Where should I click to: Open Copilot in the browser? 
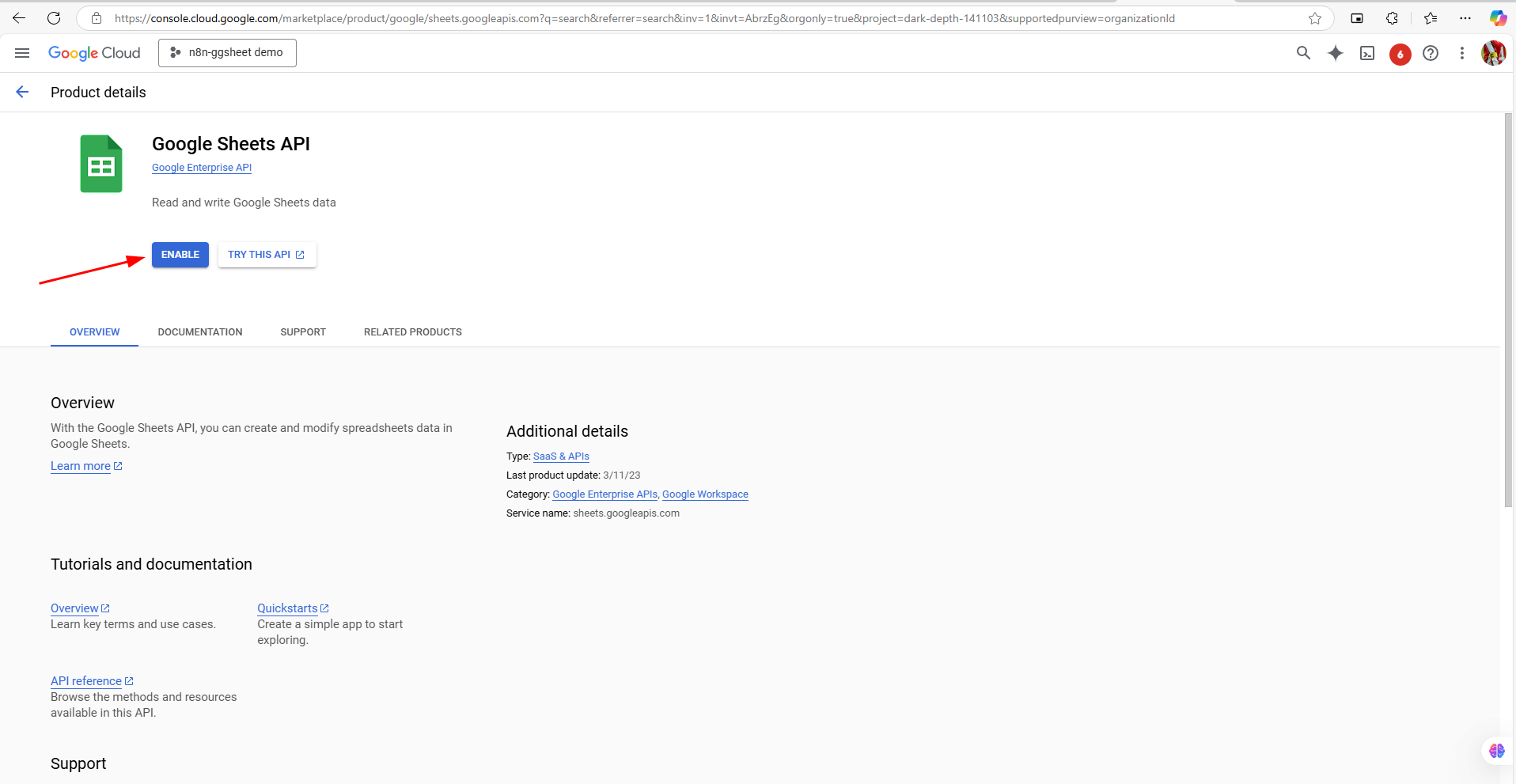[1498, 18]
